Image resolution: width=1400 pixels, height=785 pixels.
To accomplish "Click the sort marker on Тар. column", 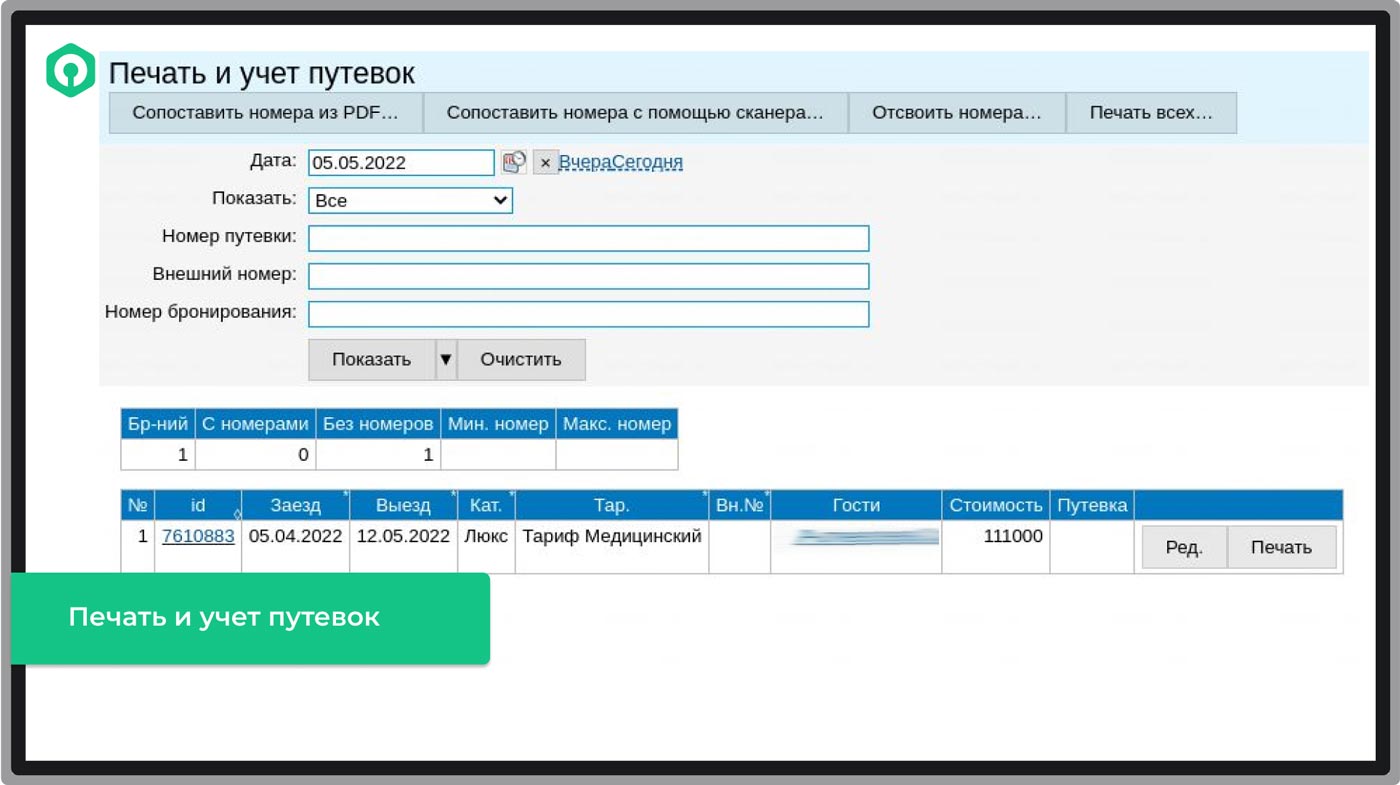I will point(705,498).
